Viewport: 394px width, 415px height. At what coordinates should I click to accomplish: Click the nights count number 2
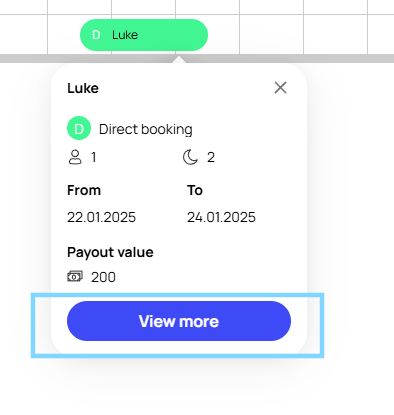[x=211, y=157]
